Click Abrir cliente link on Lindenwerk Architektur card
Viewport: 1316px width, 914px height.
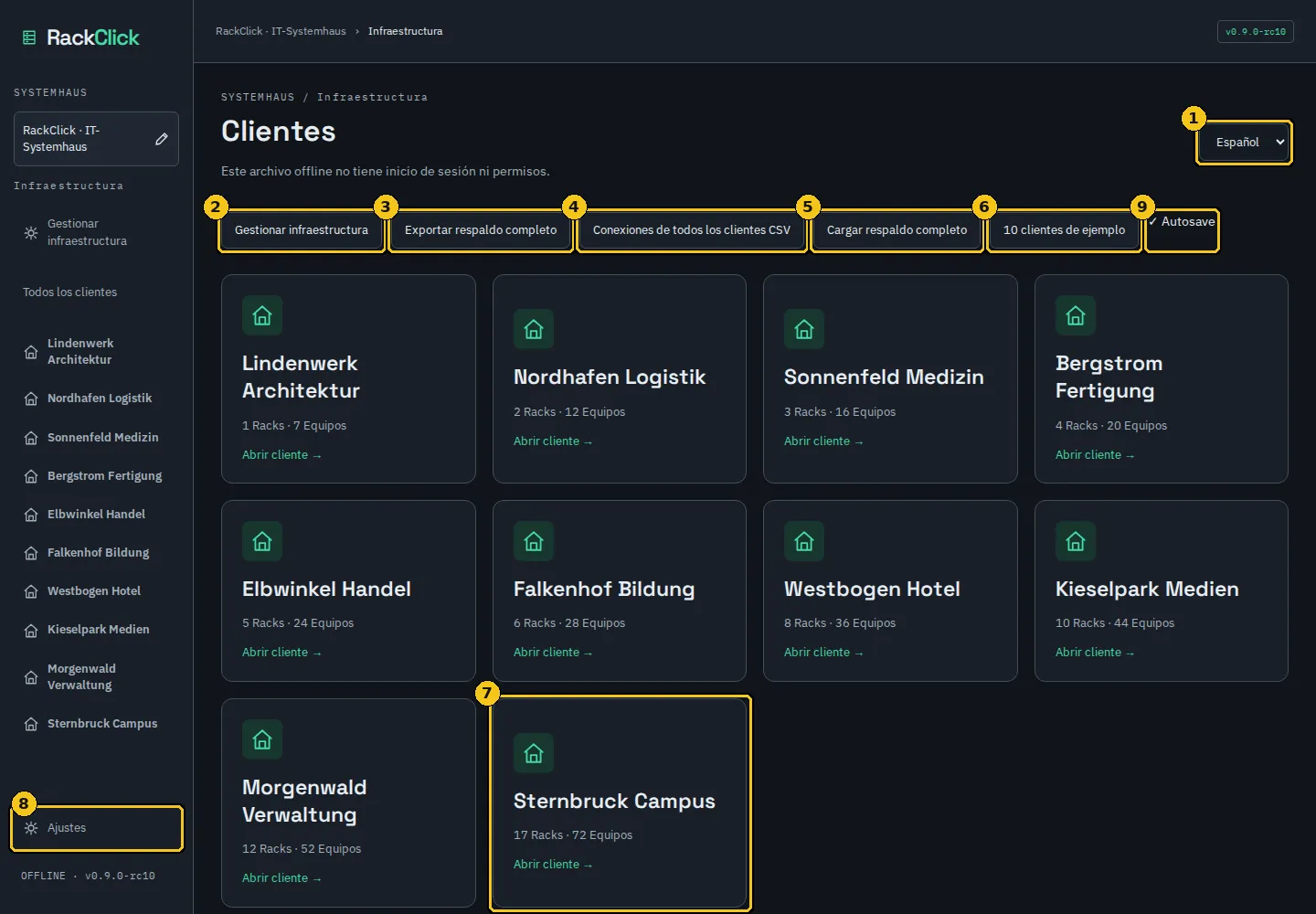pos(281,455)
